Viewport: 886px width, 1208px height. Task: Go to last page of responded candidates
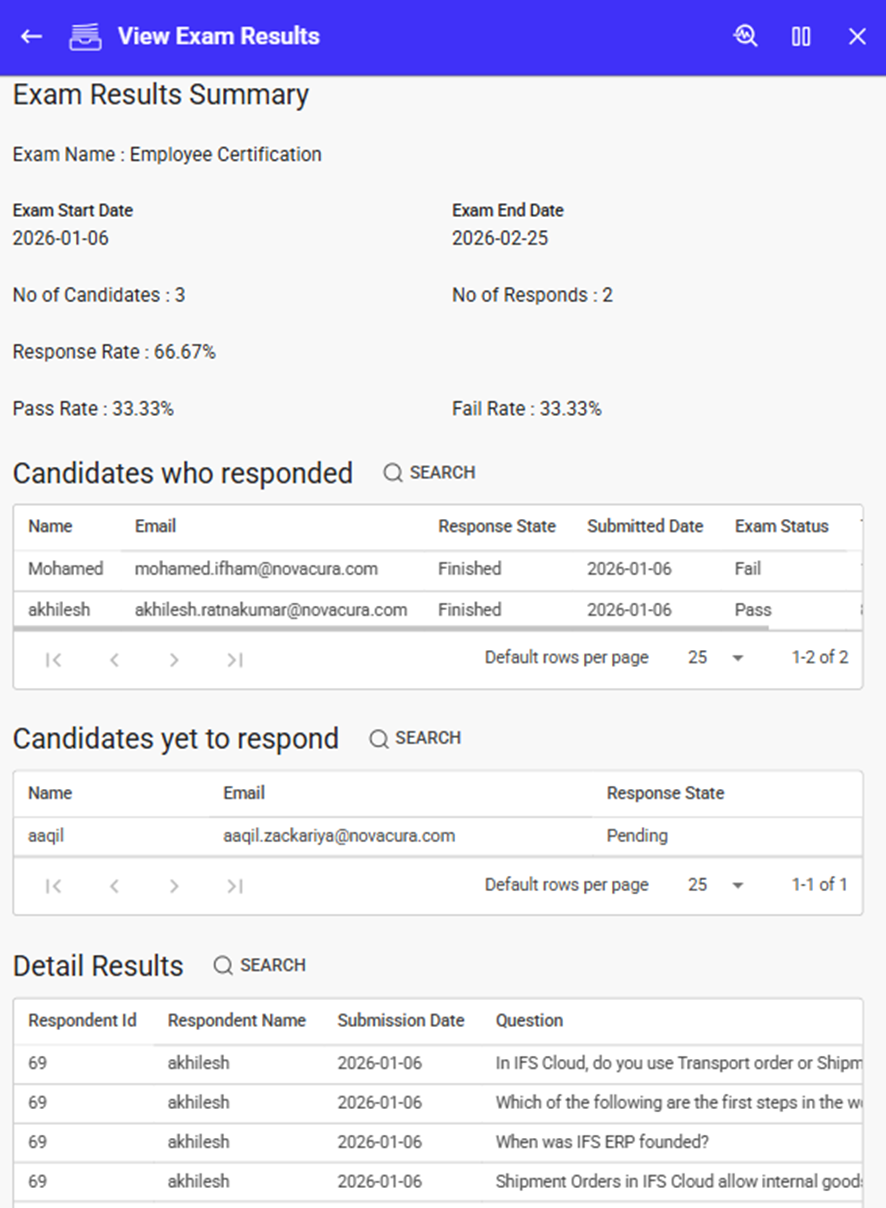pos(234,660)
